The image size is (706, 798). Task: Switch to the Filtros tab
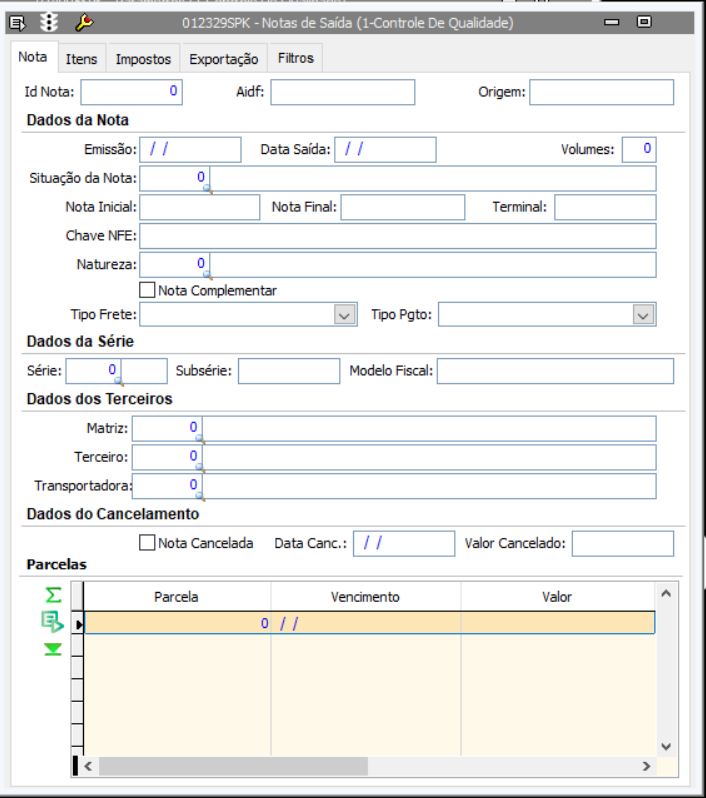click(x=296, y=59)
